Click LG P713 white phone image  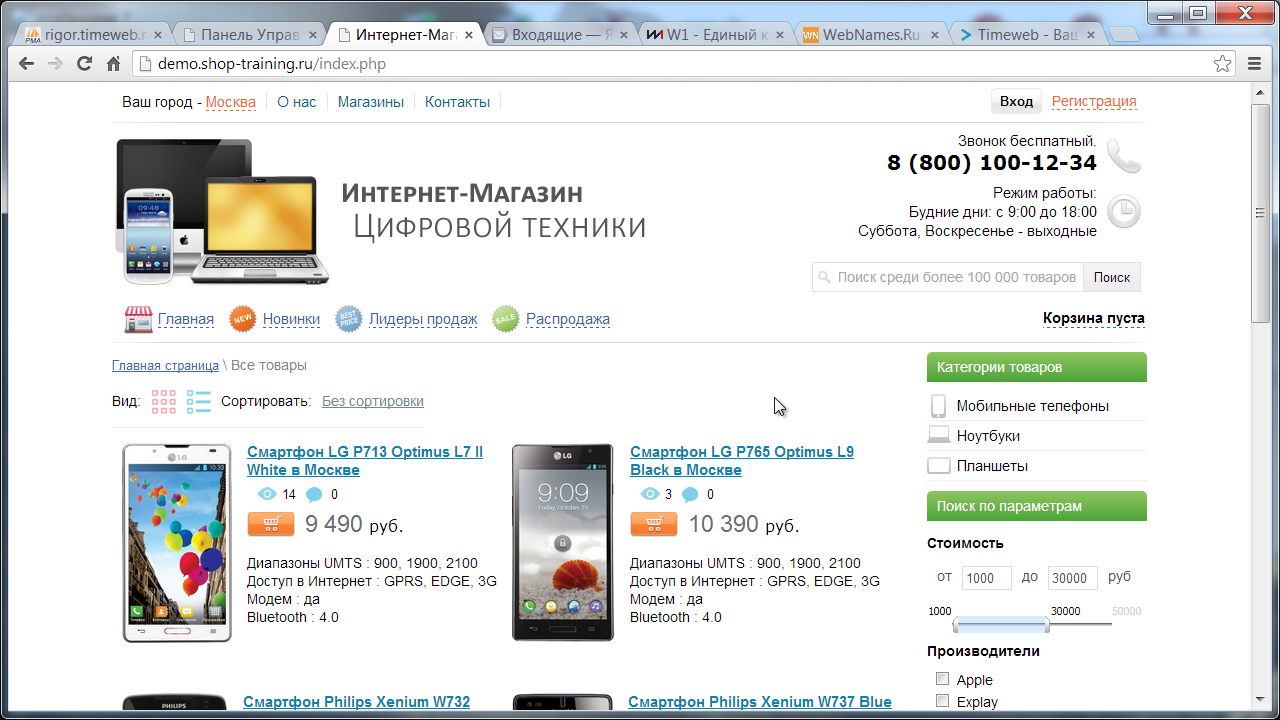point(177,543)
